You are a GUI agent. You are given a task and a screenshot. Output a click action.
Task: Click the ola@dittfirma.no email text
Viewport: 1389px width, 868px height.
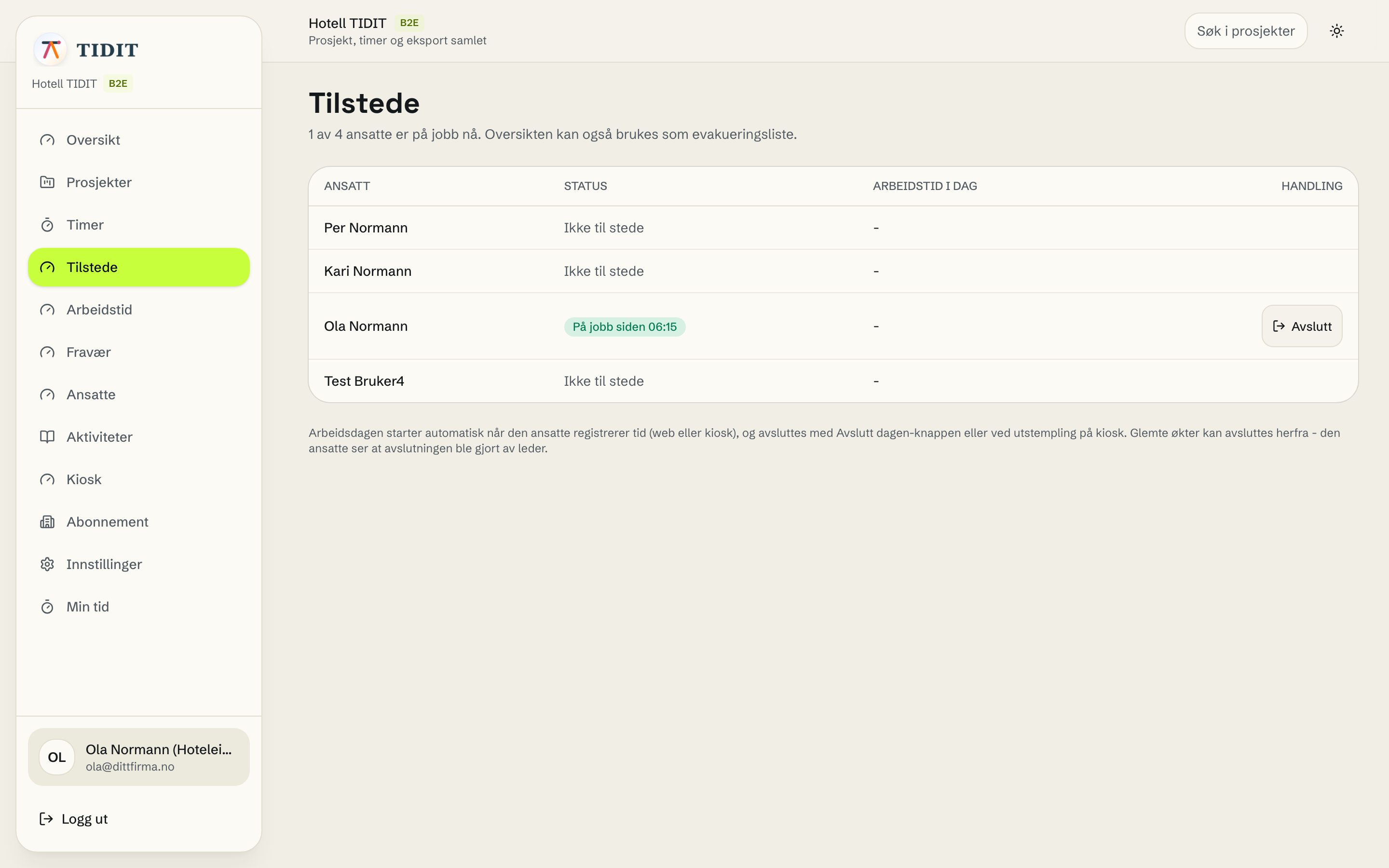point(130,767)
